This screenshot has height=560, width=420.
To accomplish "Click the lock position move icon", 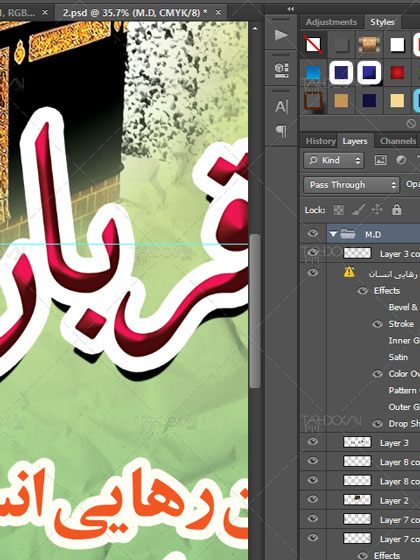I will click(x=377, y=210).
